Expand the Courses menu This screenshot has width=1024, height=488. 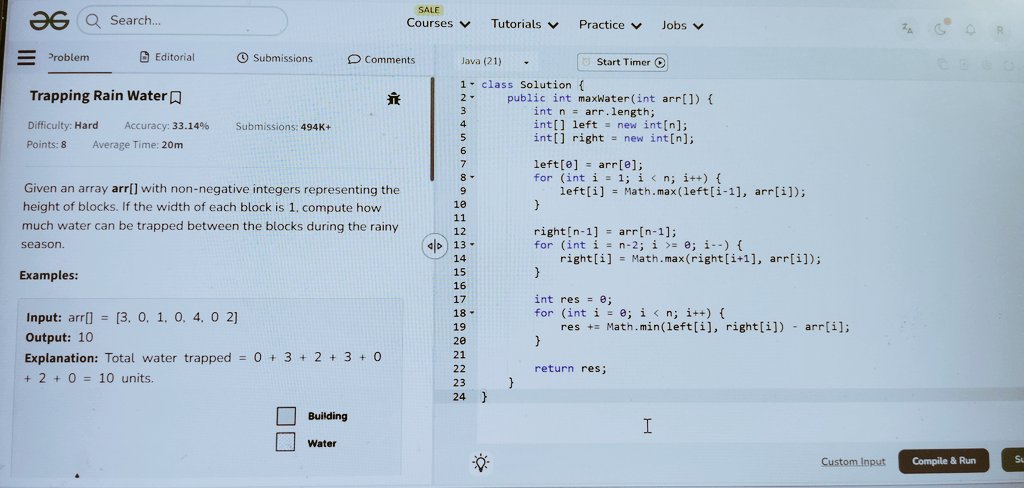(438, 24)
